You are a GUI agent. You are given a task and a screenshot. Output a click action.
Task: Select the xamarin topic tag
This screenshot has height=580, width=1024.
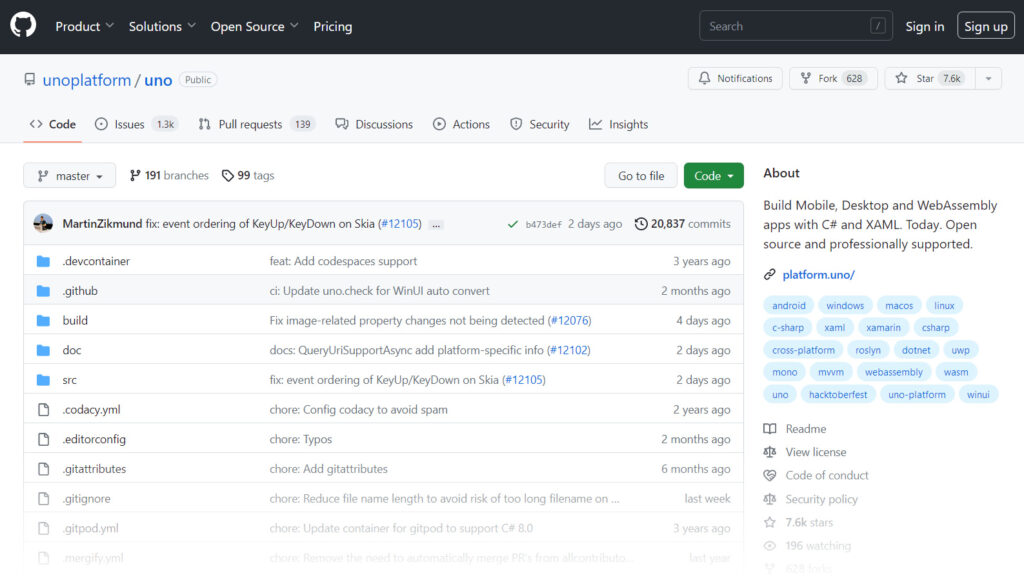coord(883,328)
